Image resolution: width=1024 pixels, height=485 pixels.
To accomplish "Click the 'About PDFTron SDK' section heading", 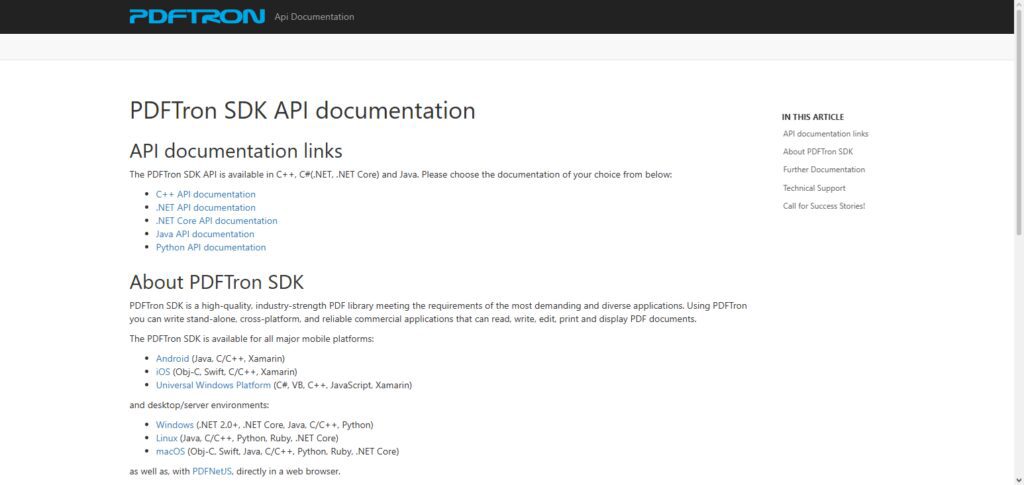I will point(217,282).
